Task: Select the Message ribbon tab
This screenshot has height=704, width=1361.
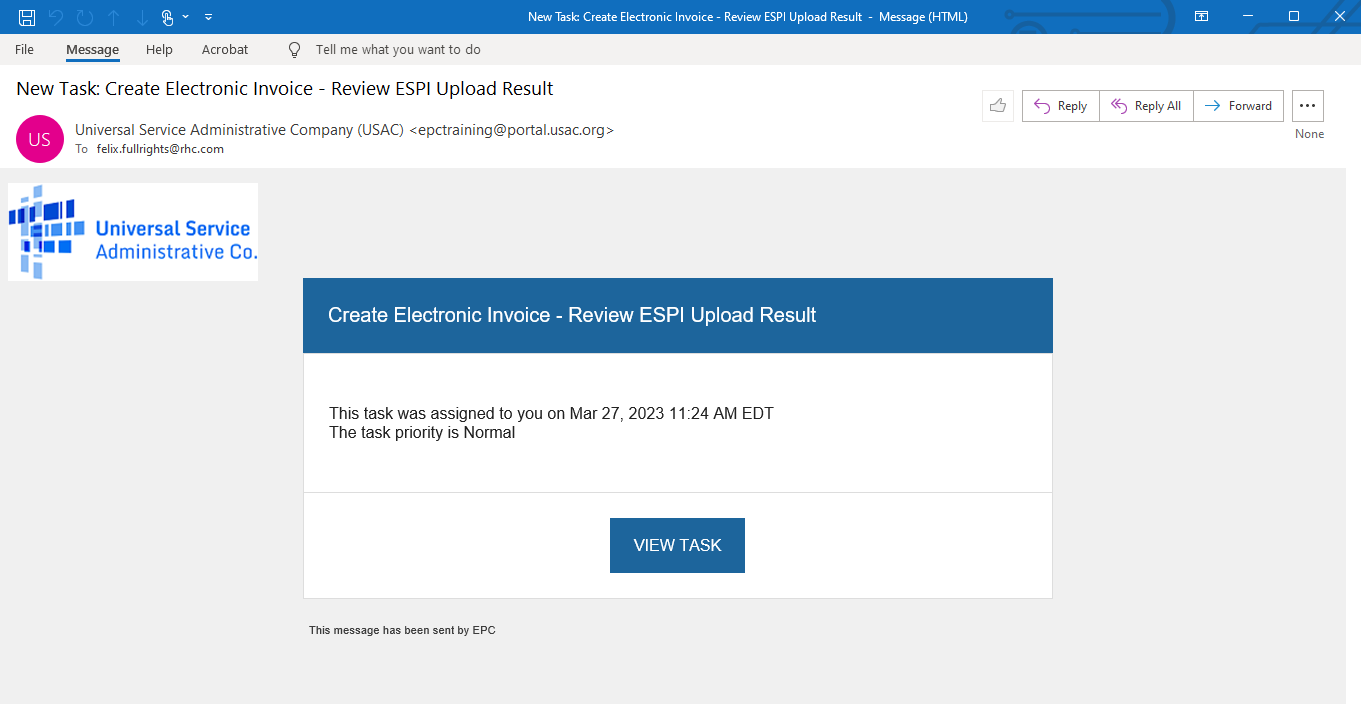Action: (92, 49)
